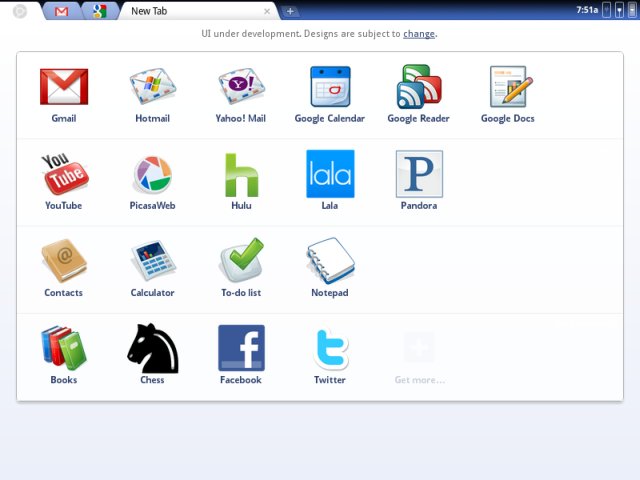Screen dimensions: 640x480
Task: Open the Twitter app
Action: coord(329,349)
